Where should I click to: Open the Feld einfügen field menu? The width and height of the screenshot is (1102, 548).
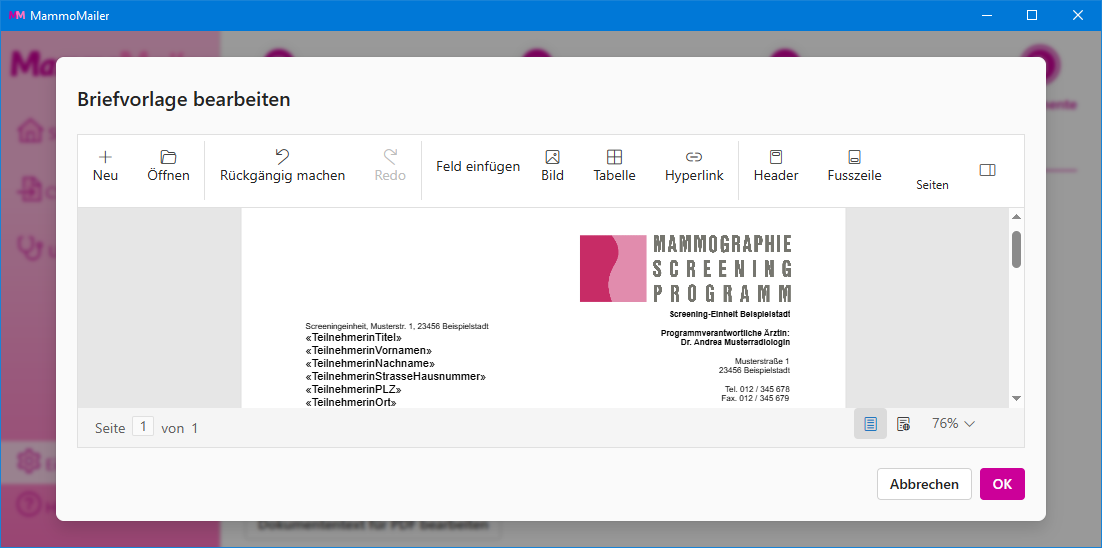(x=478, y=167)
